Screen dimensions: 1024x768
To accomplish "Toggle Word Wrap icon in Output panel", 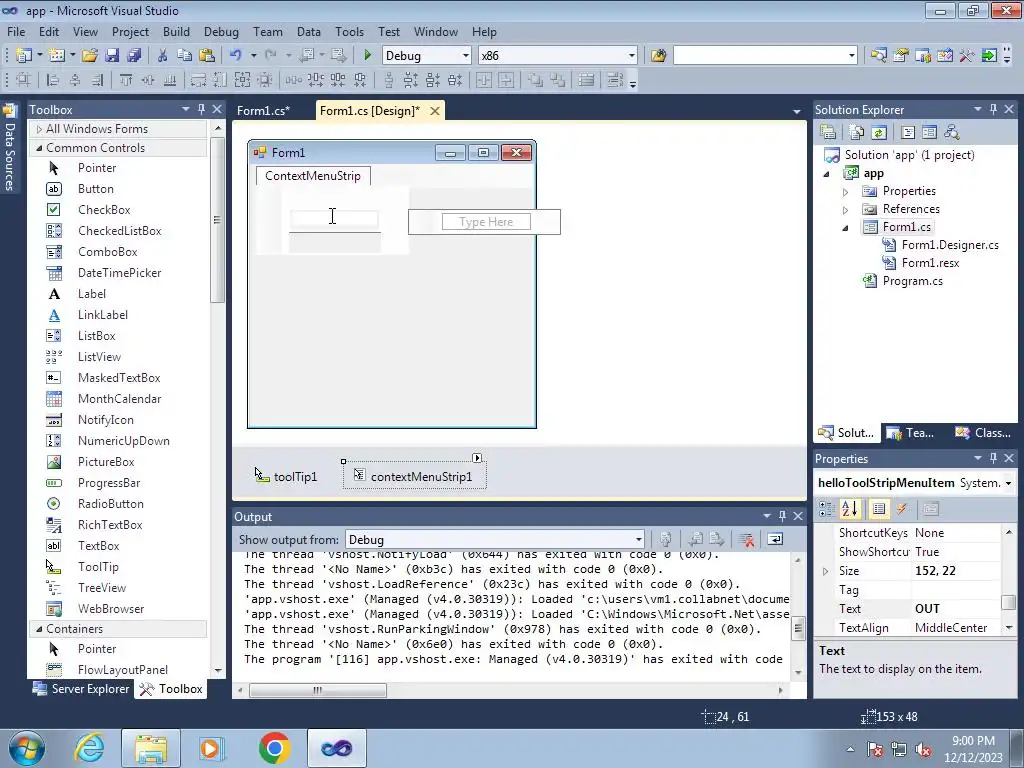I will tap(775, 539).
